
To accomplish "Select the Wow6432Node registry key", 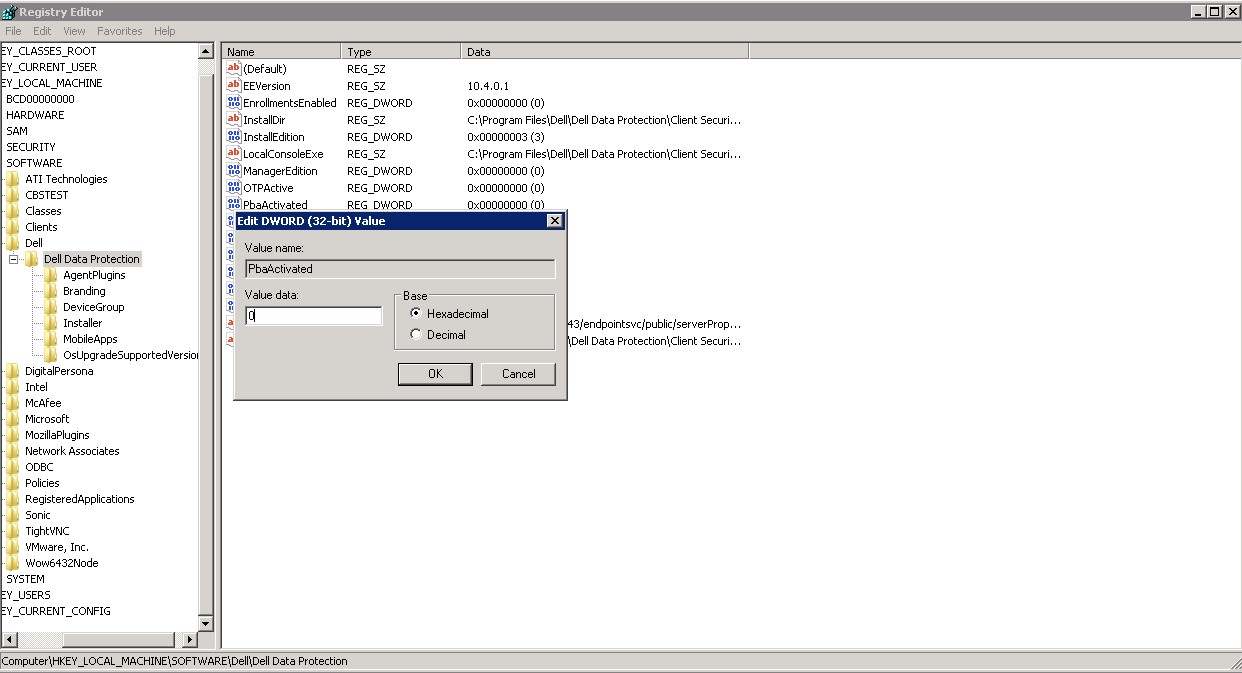I will (61, 563).
